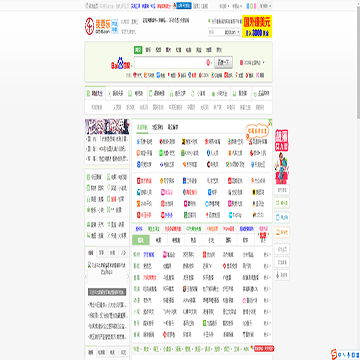Click the blue paw Baidu link in the sites grid
Viewport: 360px width, 360px height.
145,142
